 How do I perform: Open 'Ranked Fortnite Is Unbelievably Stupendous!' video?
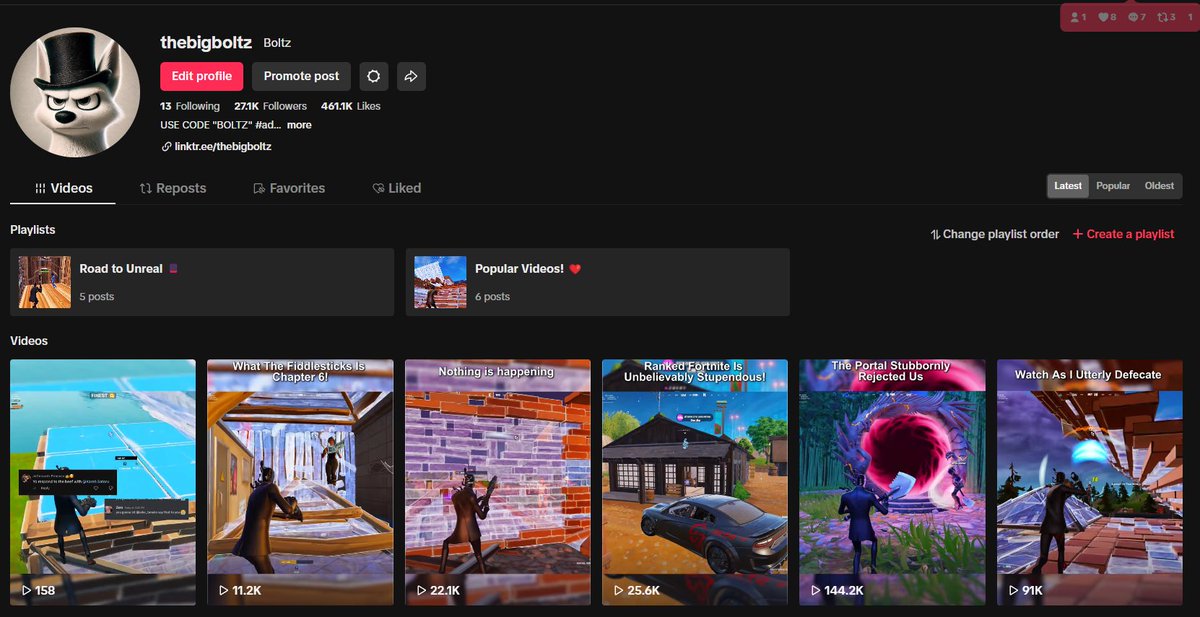695,483
